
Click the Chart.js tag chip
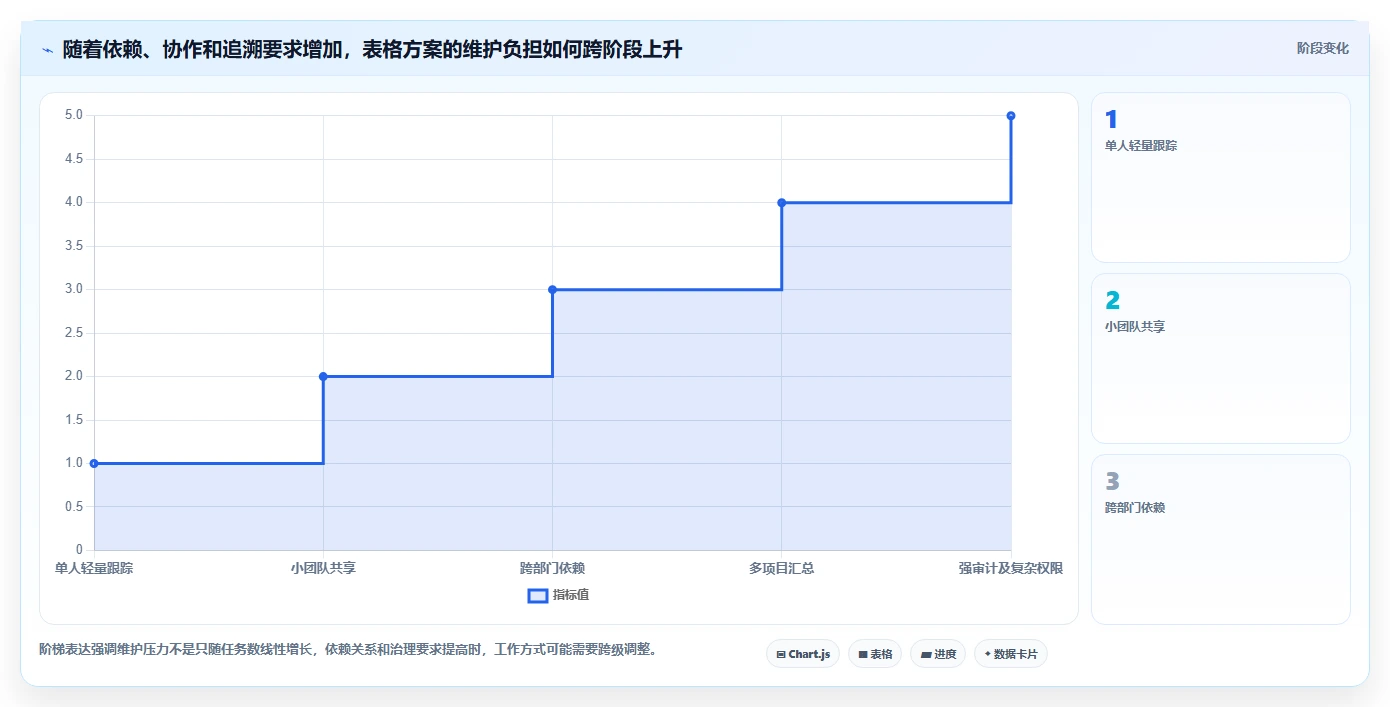pyautogui.click(x=803, y=654)
